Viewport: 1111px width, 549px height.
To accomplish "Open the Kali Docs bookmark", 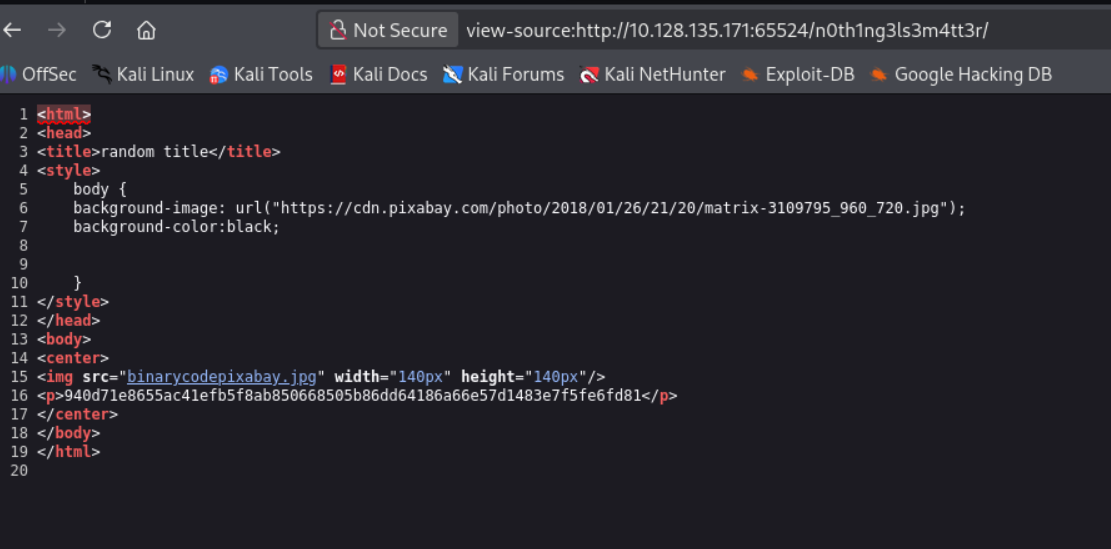I will pyautogui.click(x=379, y=74).
